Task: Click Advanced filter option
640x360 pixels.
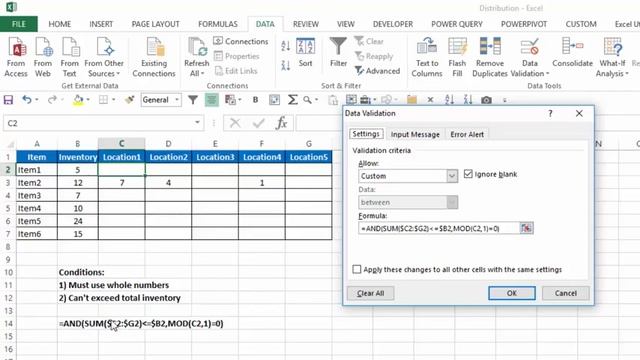Action: point(378,71)
